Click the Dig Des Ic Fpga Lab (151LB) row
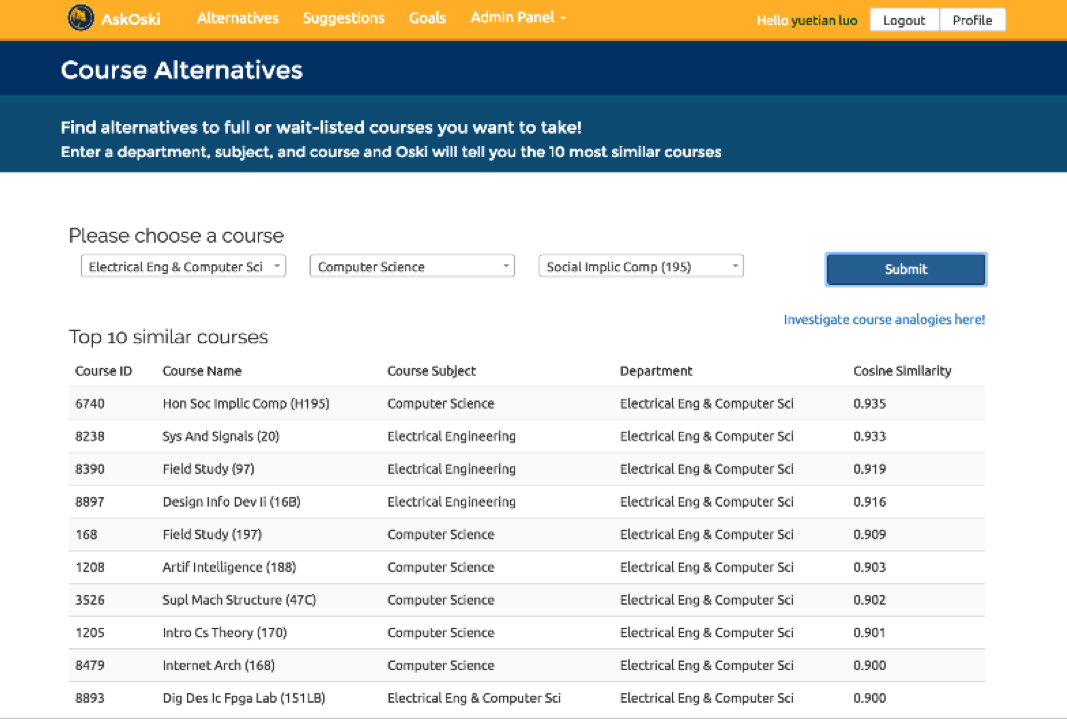The image size is (1067, 719). point(243,698)
